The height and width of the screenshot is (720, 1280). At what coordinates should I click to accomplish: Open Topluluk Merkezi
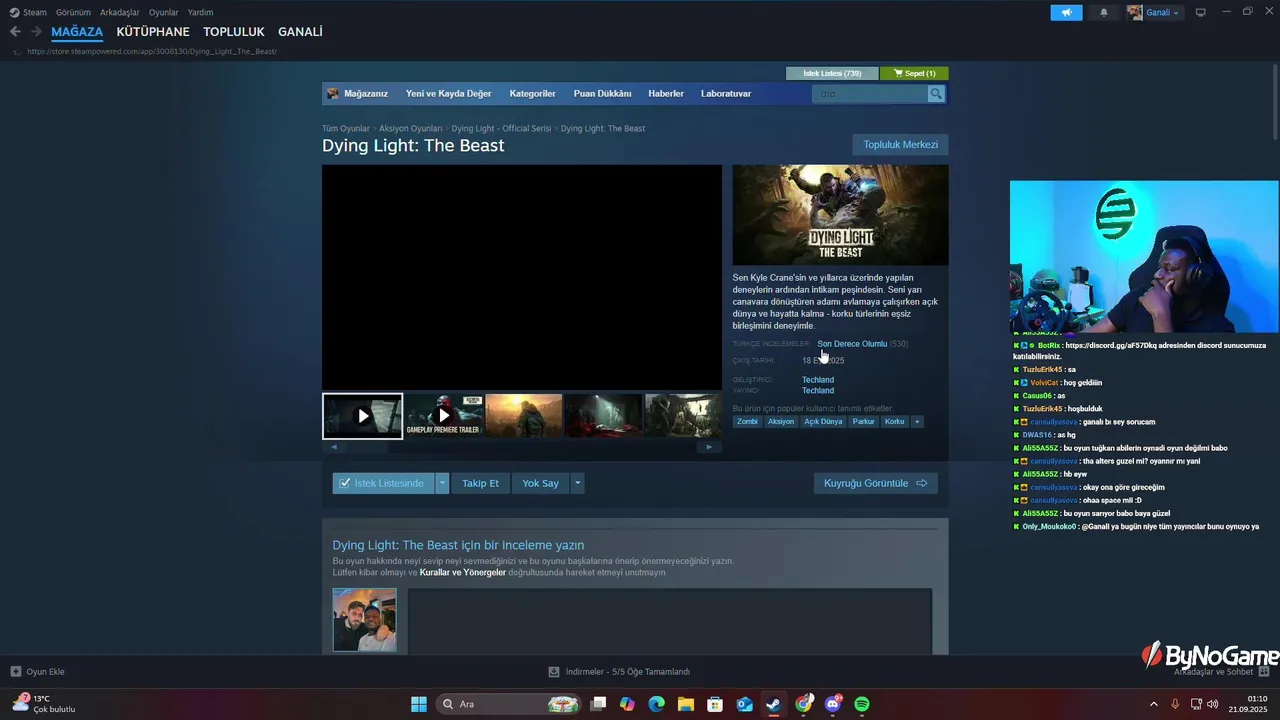coord(901,145)
